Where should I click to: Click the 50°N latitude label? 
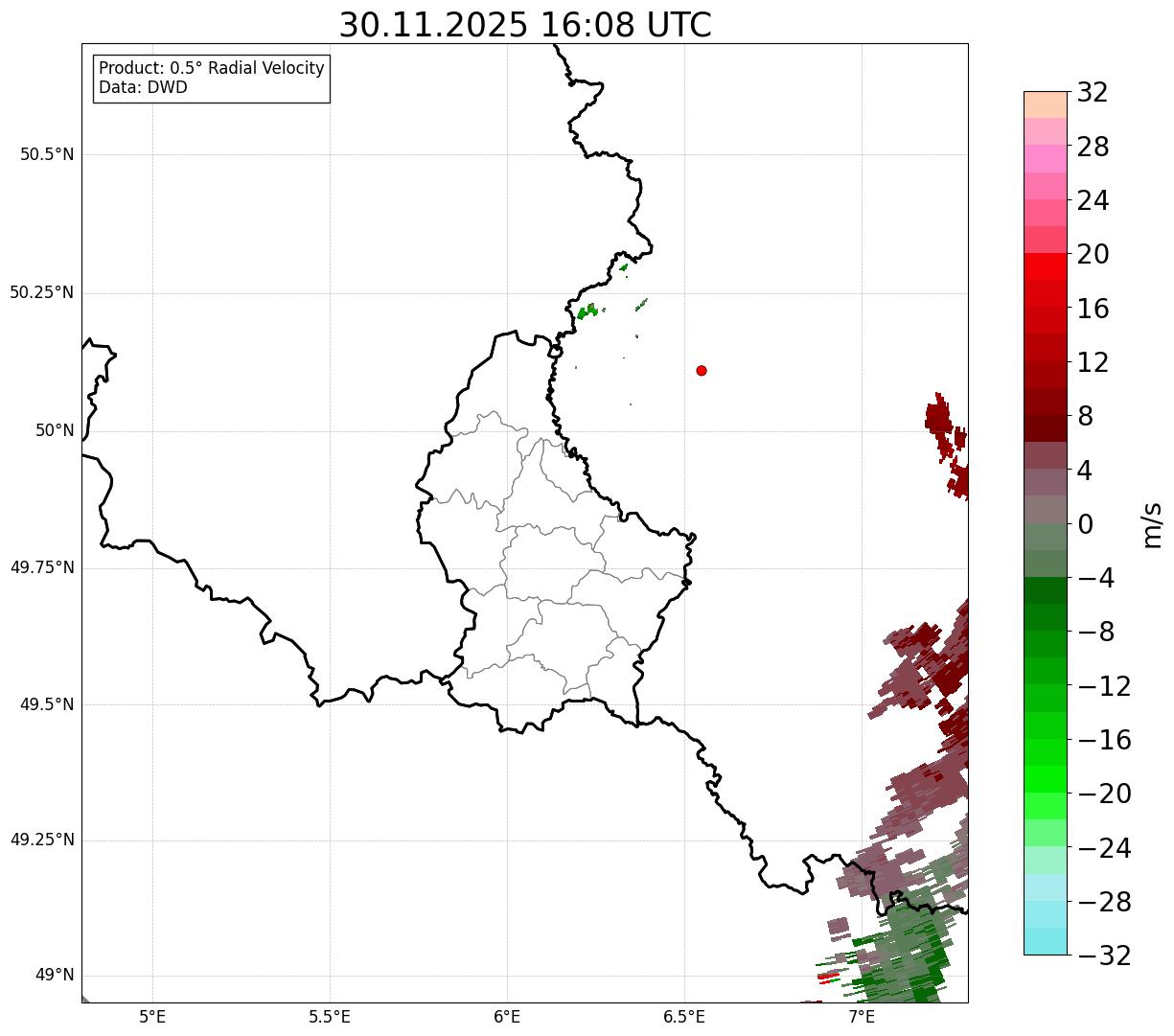55,430
